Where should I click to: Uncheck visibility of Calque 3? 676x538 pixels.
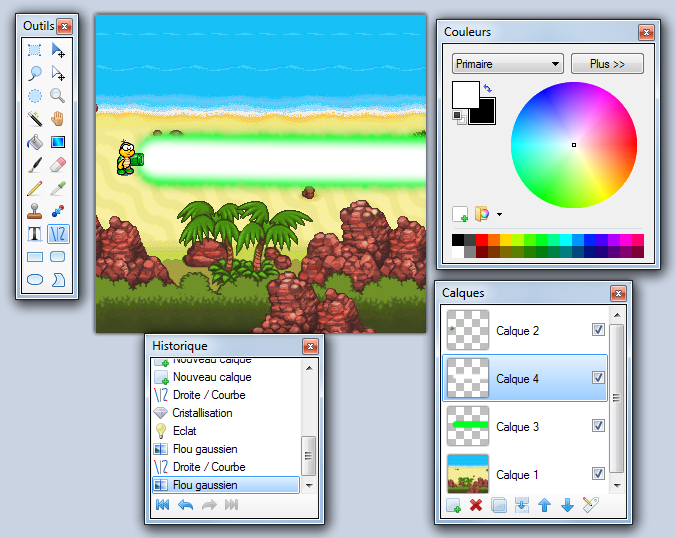click(598, 426)
